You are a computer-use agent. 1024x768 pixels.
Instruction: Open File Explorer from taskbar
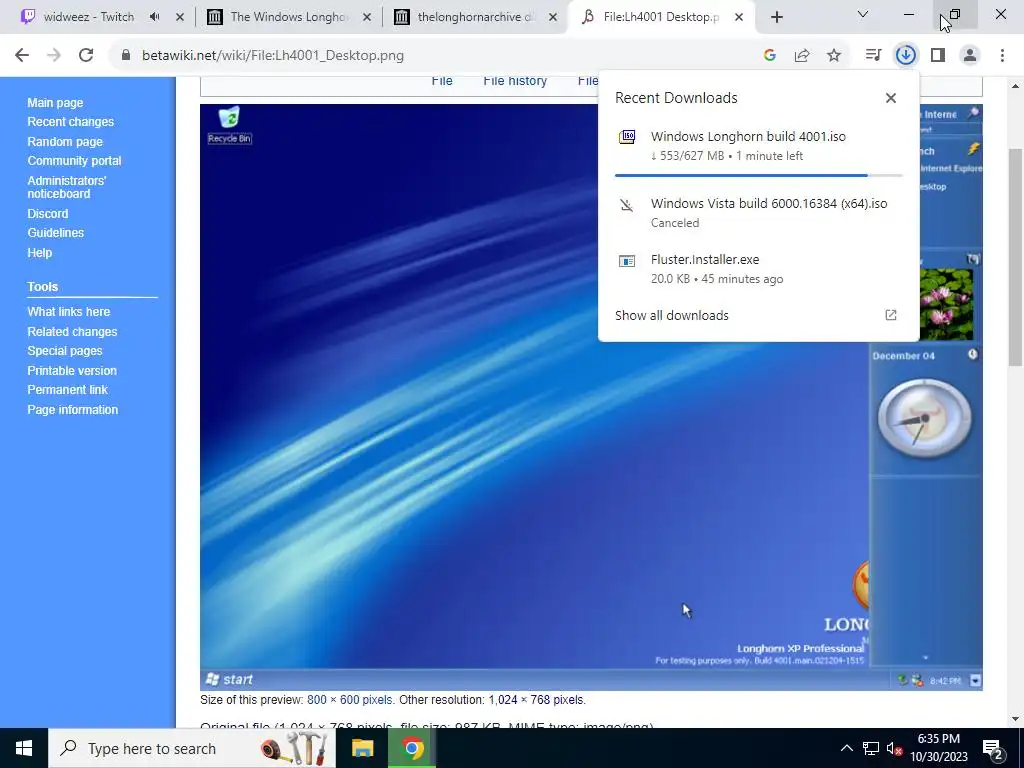(x=362, y=748)
